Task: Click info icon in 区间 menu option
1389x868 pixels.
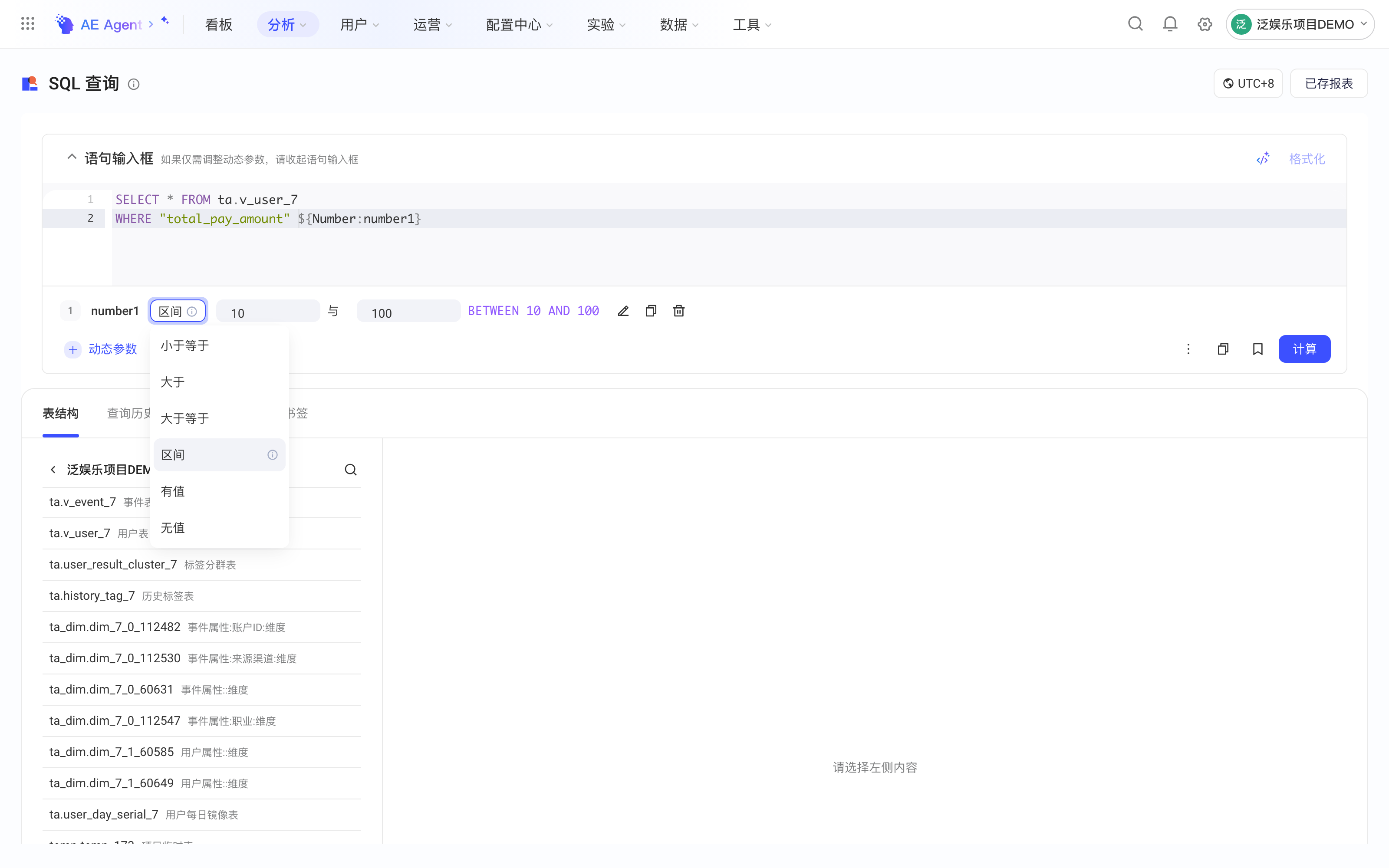Action: [x=273, y=455]
